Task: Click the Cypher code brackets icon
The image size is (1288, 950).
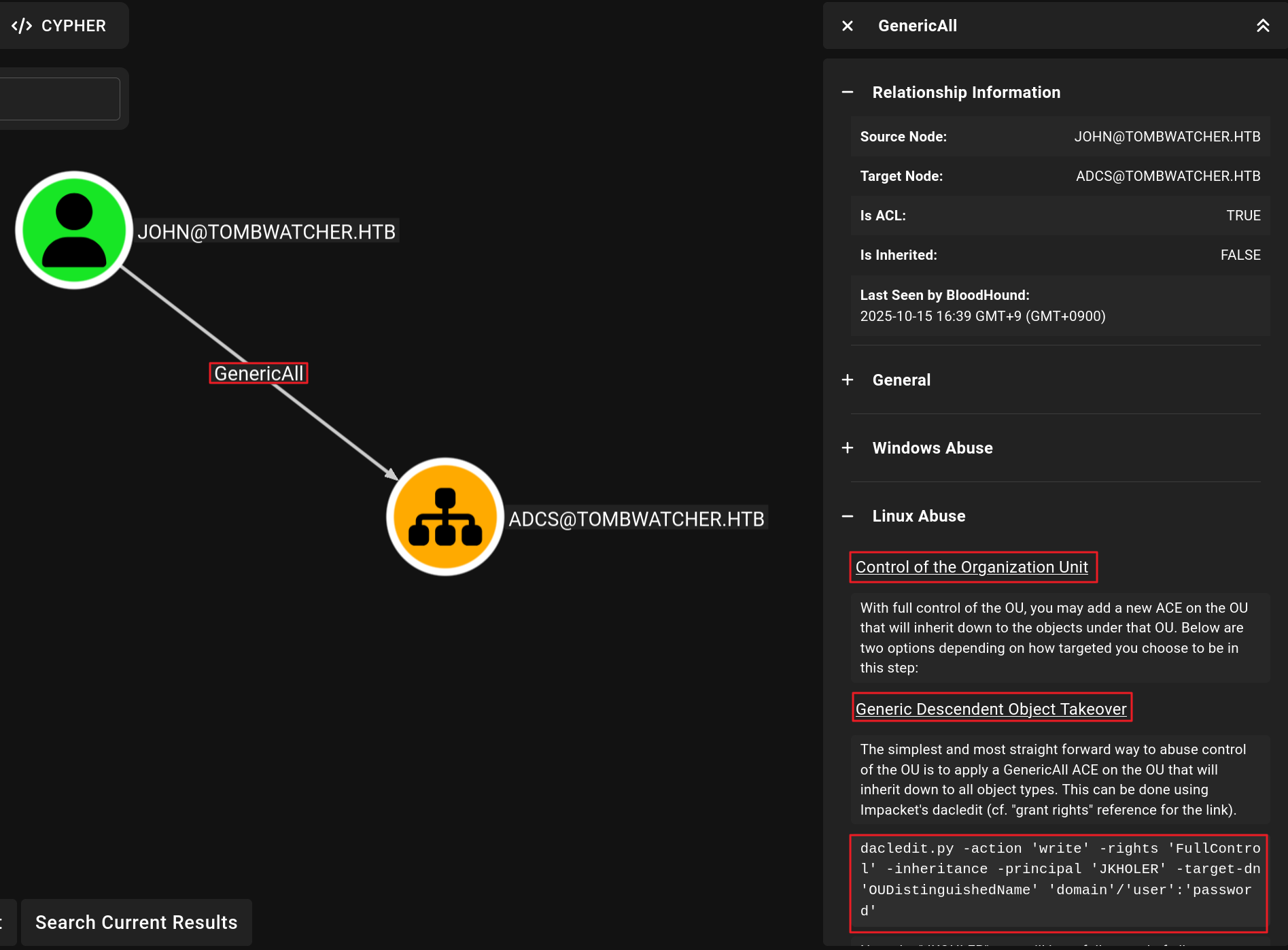Action: tap(22, 26)
